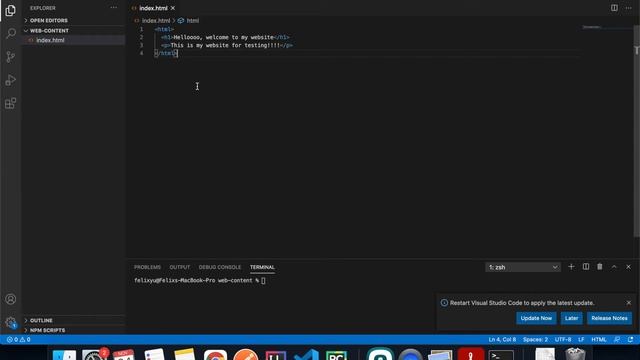Open editor more actions ellipsis menu
640x360 pixels.
click(x=629, y=8)
